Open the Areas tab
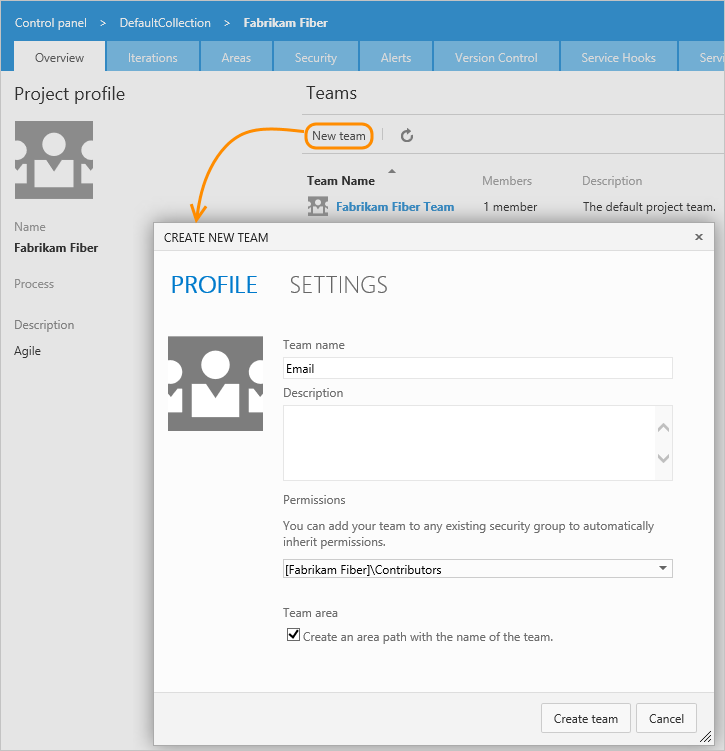The height and width of the screenshot is (751, 725). [x=236, y=57]
